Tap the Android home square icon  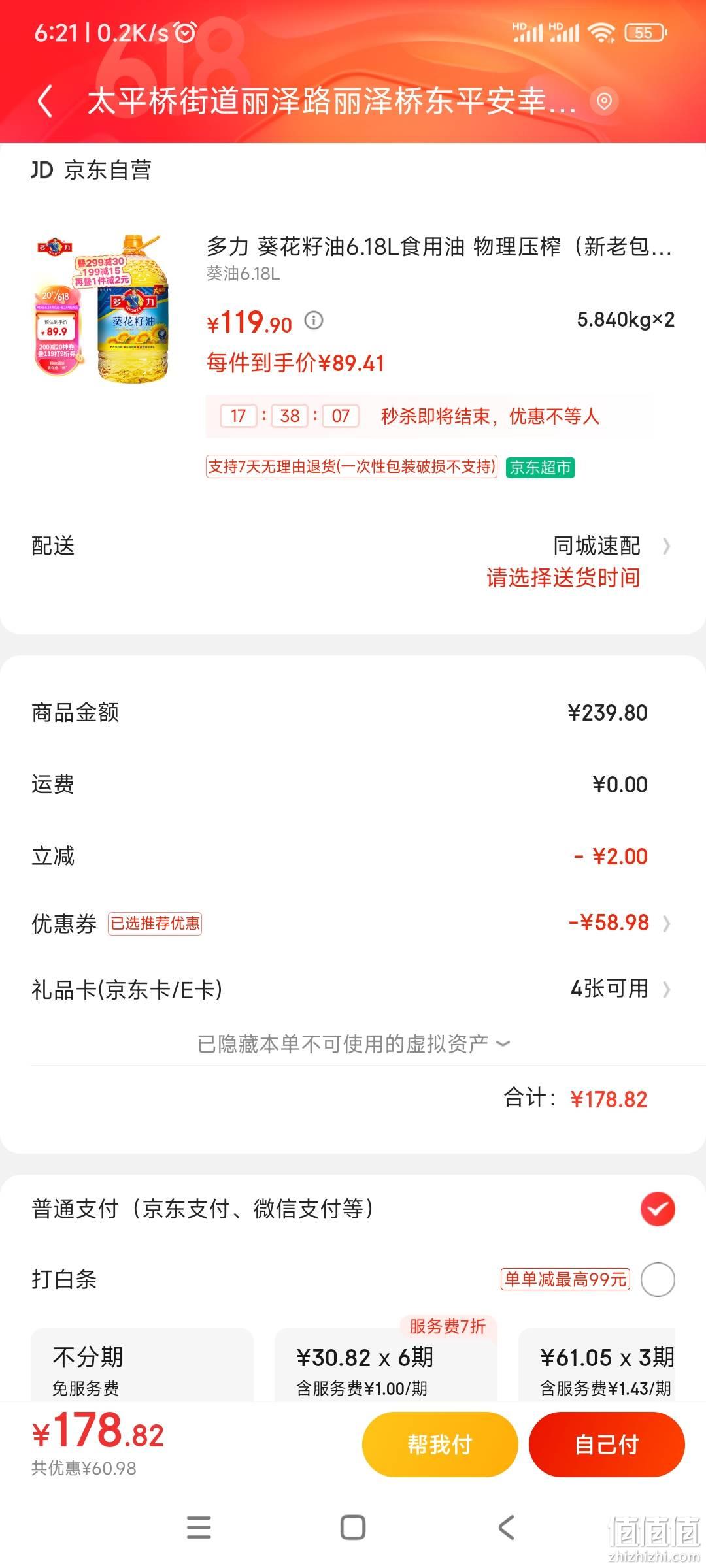(353, 1527)
